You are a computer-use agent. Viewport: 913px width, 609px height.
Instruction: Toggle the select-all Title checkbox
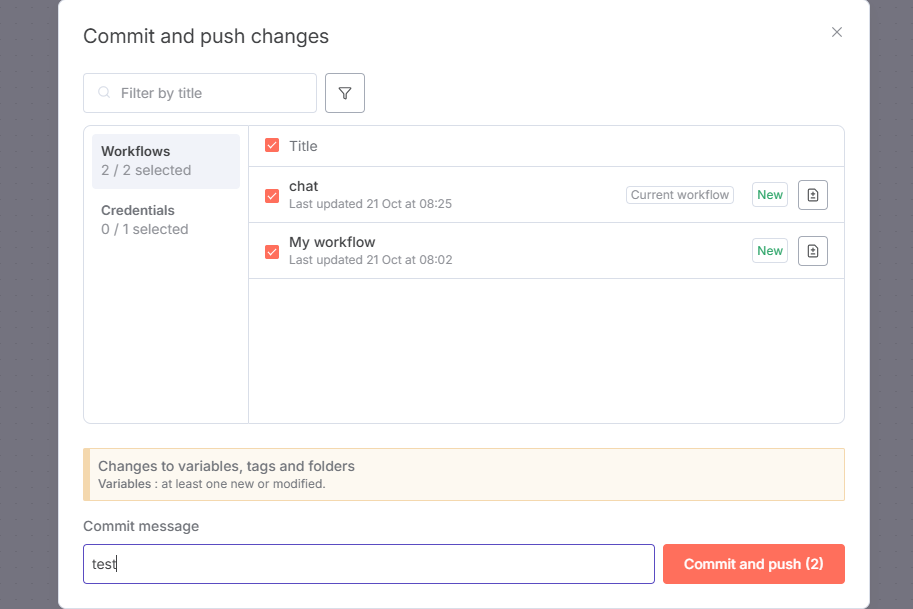tap(272, 146)
